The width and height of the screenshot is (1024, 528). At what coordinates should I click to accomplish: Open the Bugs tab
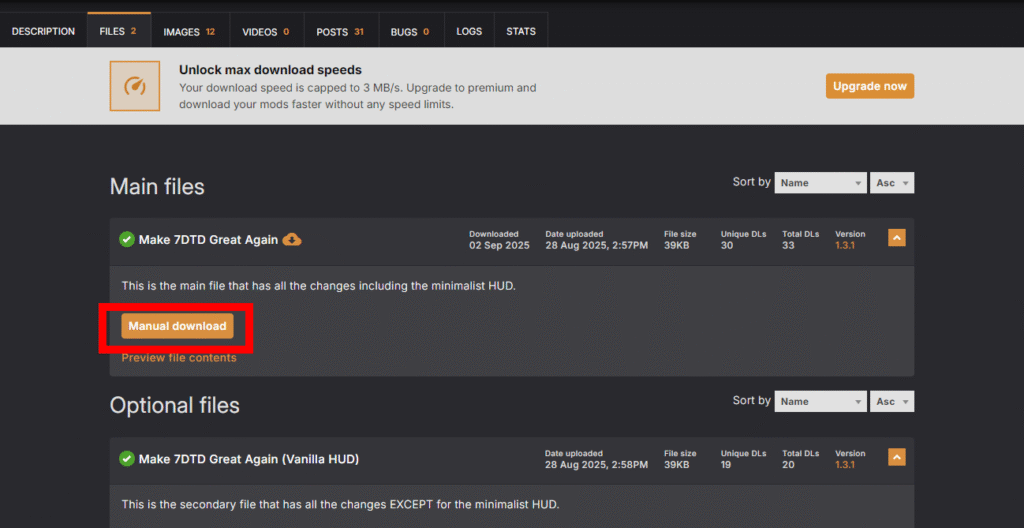[x=411, y=31]
